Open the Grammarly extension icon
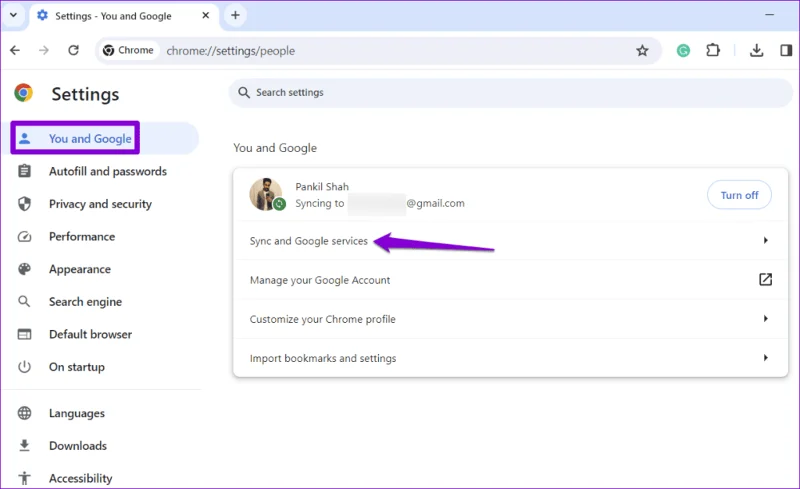Viewport: 800px width, 489px height. [x=683, y=51]
